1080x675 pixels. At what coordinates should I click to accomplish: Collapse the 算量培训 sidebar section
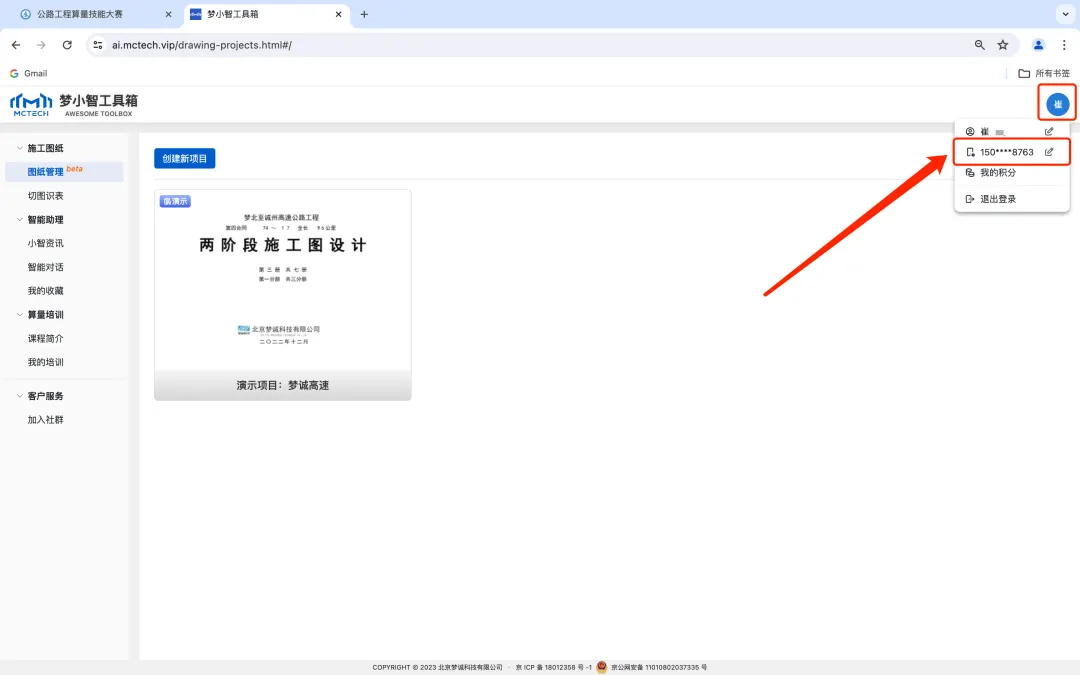click(x=20, y=315)
